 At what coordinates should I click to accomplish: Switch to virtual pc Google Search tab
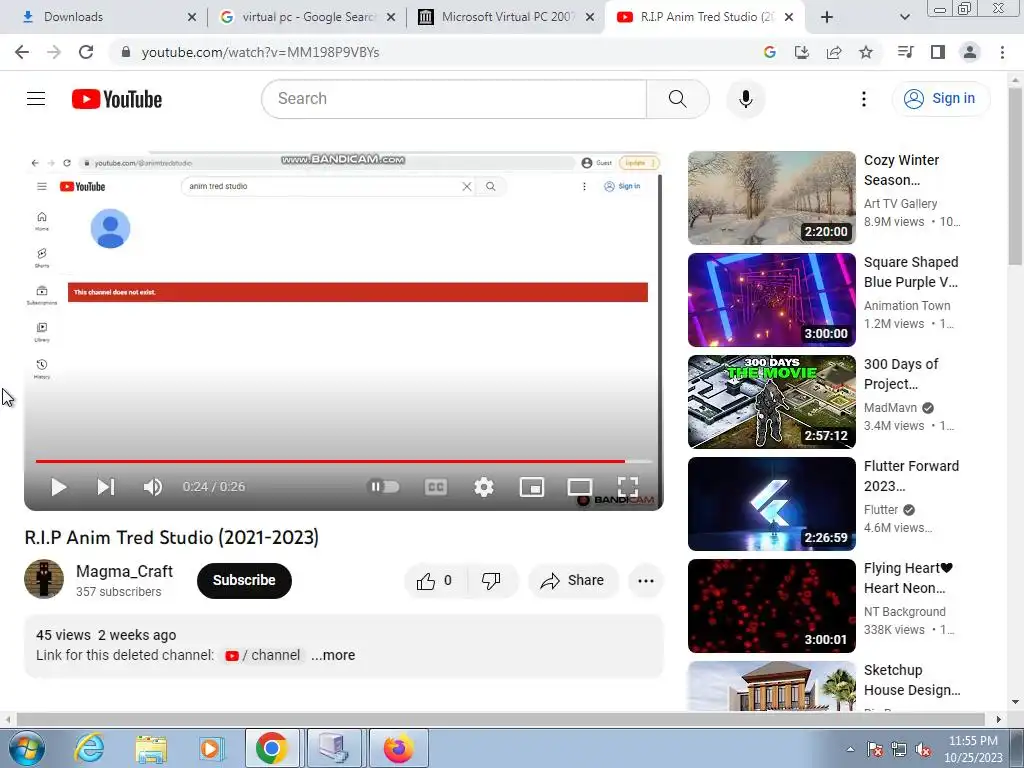tap(307, 17)
